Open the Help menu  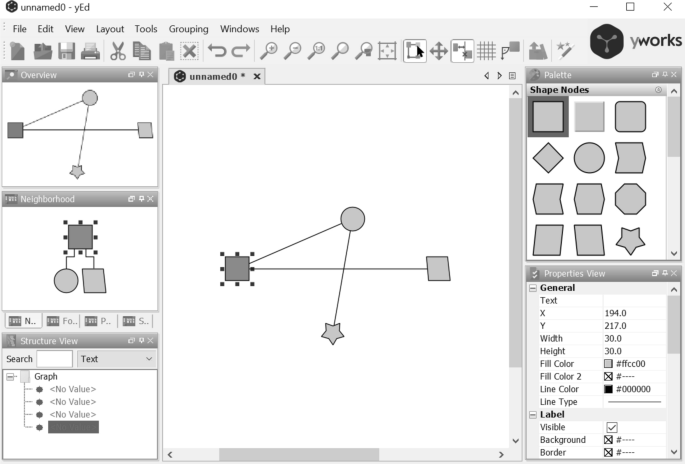click(x=280, y=29)
